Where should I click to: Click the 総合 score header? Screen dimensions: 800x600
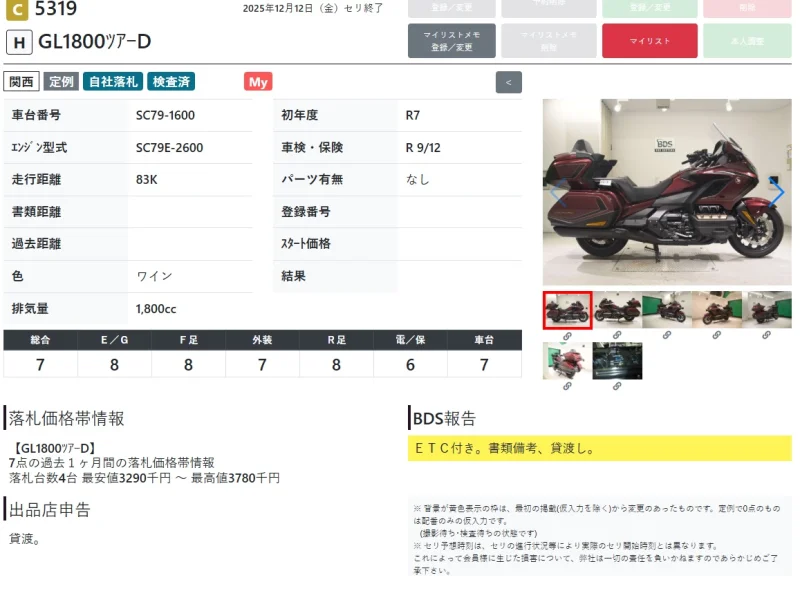click(40, 340)
